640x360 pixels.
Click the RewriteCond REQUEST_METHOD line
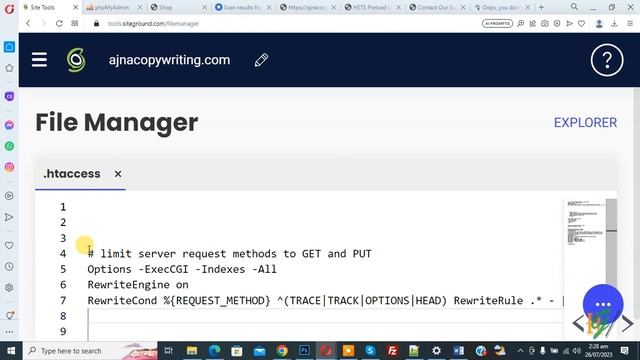pyautogui.click(x=325, y=301)
